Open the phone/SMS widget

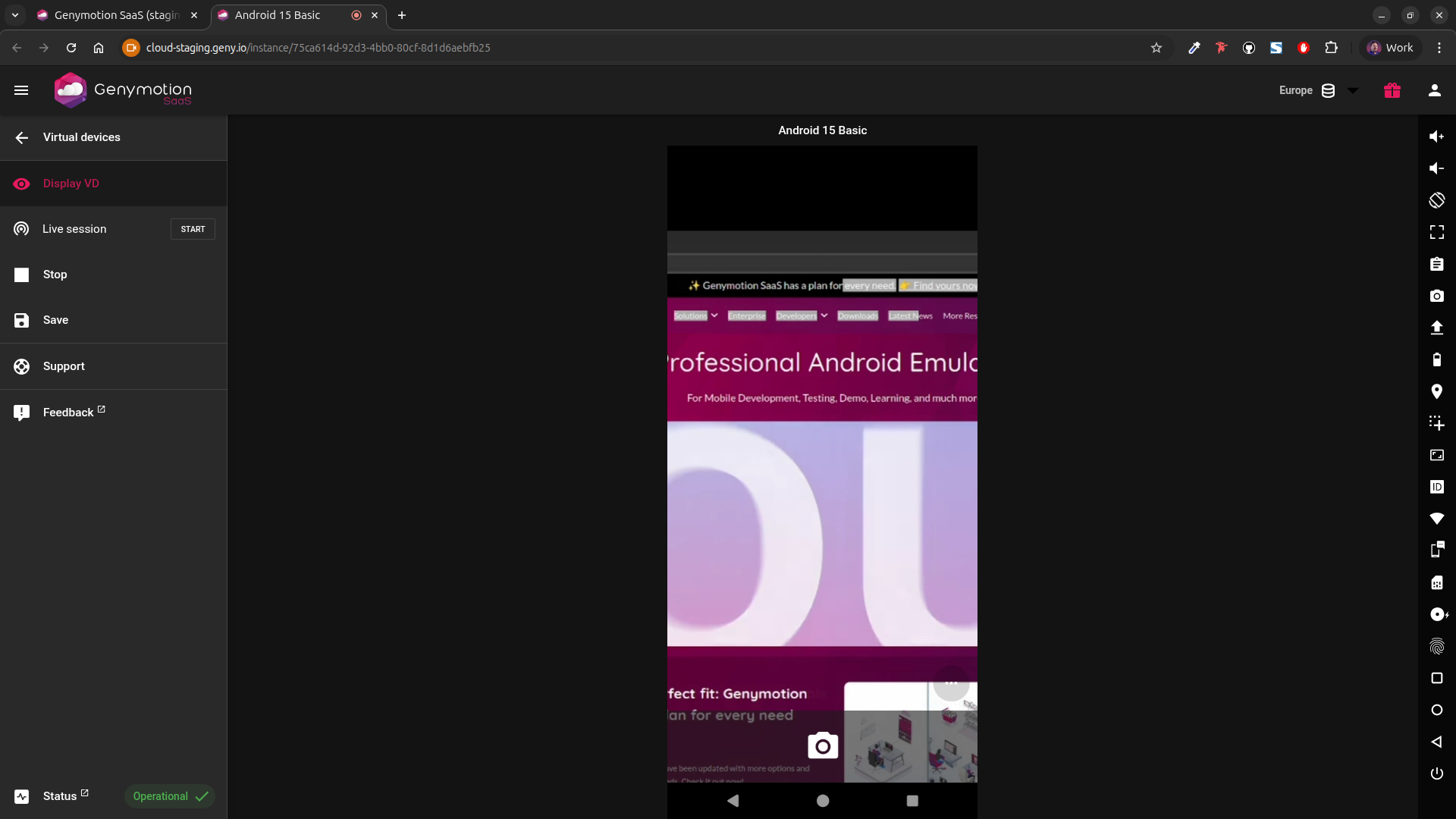coord(1436,551)
